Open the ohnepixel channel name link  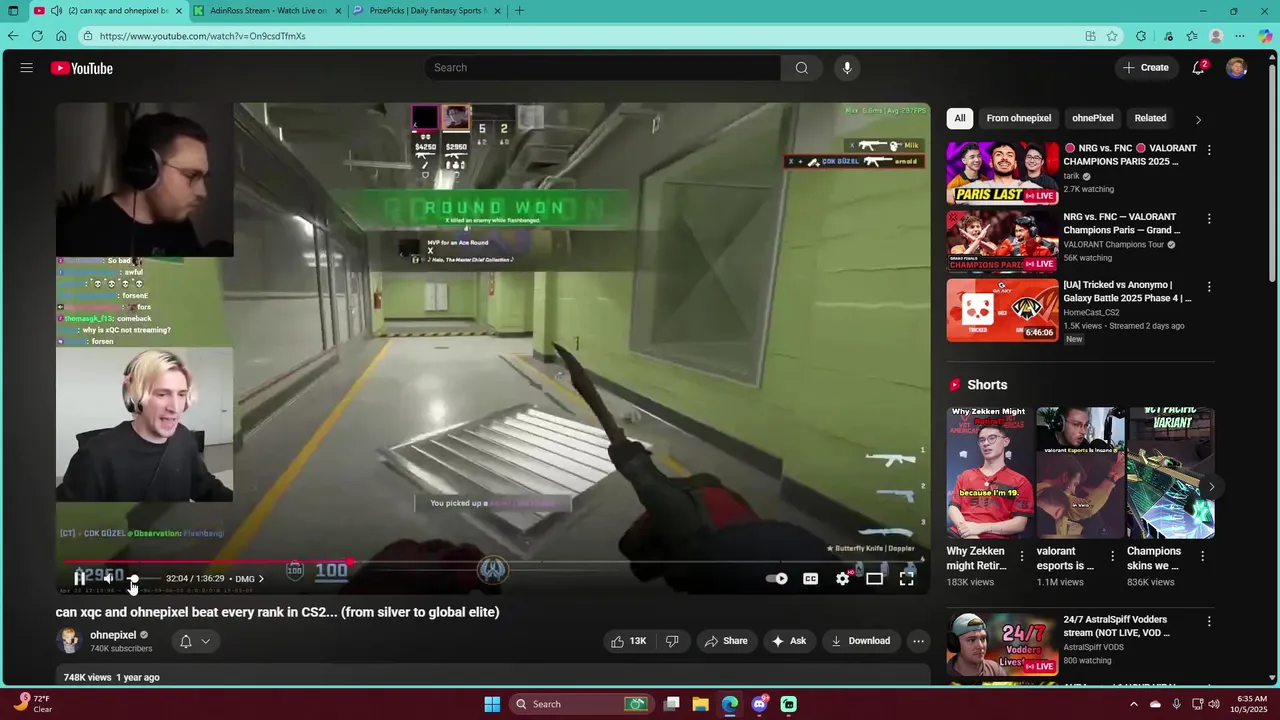[113, 635]
